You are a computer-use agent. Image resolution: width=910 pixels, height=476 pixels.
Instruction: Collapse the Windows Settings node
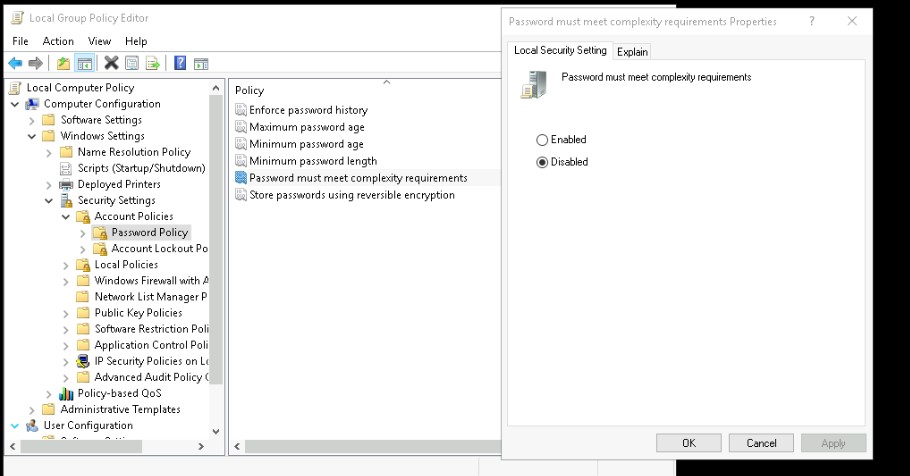pos(32,136)
